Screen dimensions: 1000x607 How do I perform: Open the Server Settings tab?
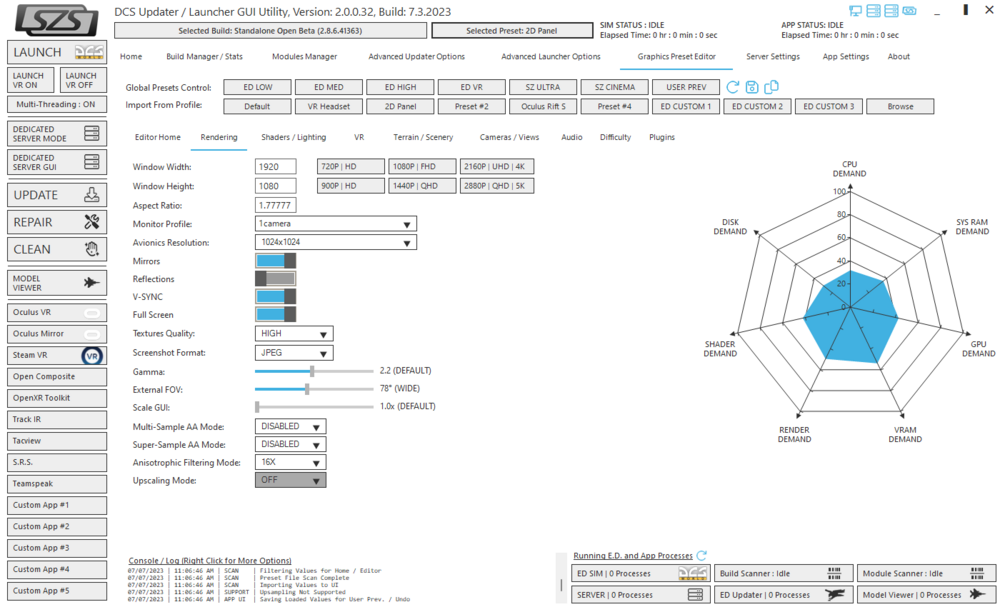click(x=772, y=57)
